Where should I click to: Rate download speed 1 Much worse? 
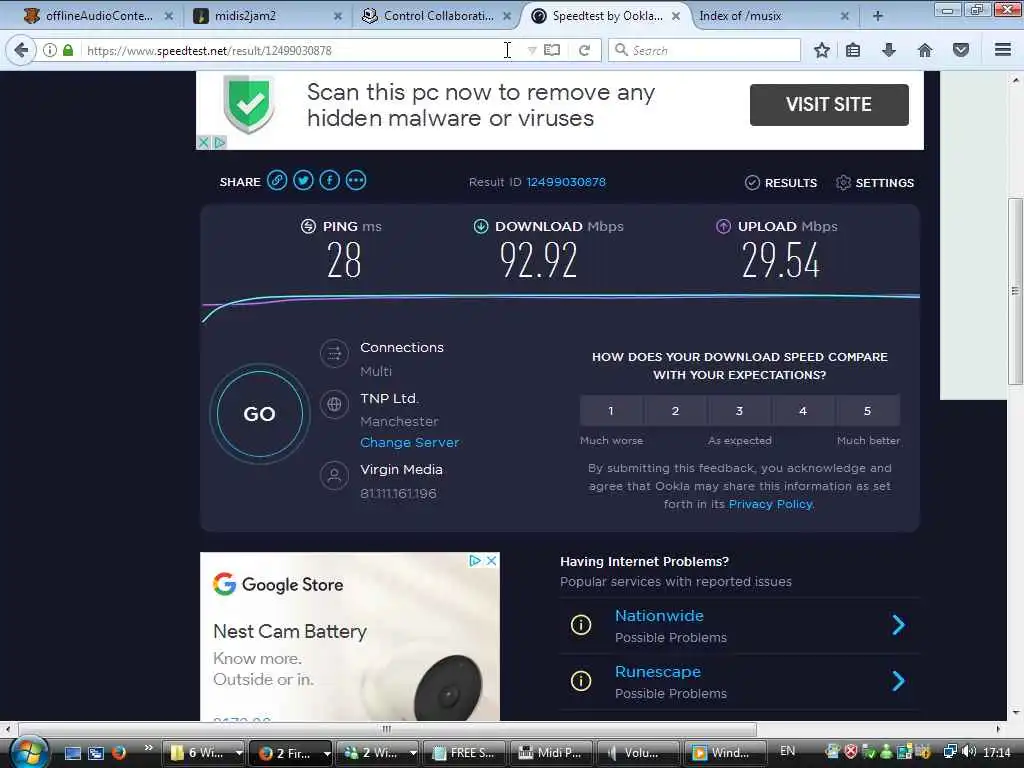coord(611,411)
